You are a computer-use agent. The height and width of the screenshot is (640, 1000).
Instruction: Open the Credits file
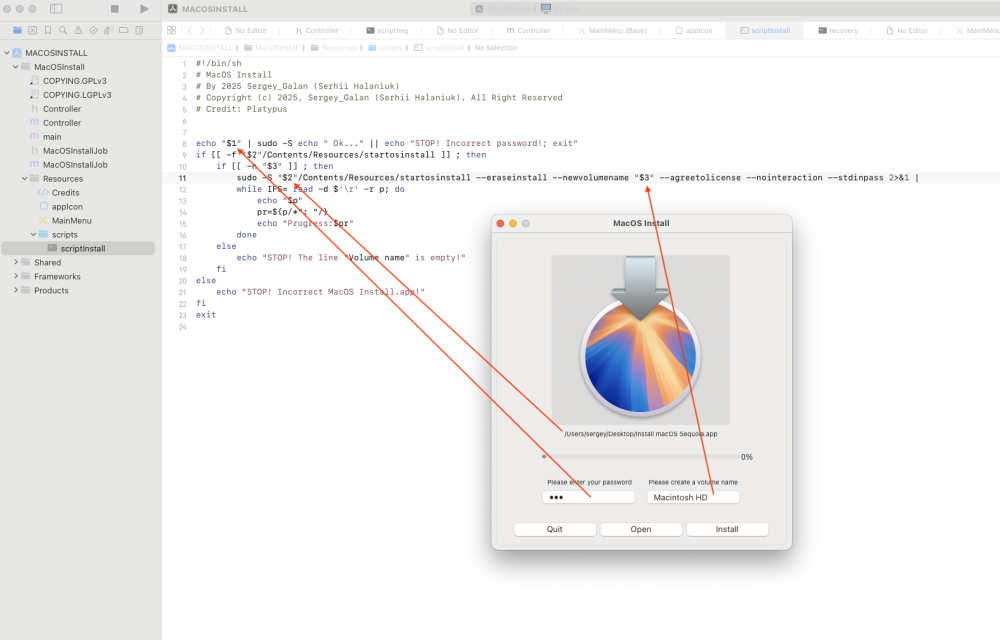[66, 193]
